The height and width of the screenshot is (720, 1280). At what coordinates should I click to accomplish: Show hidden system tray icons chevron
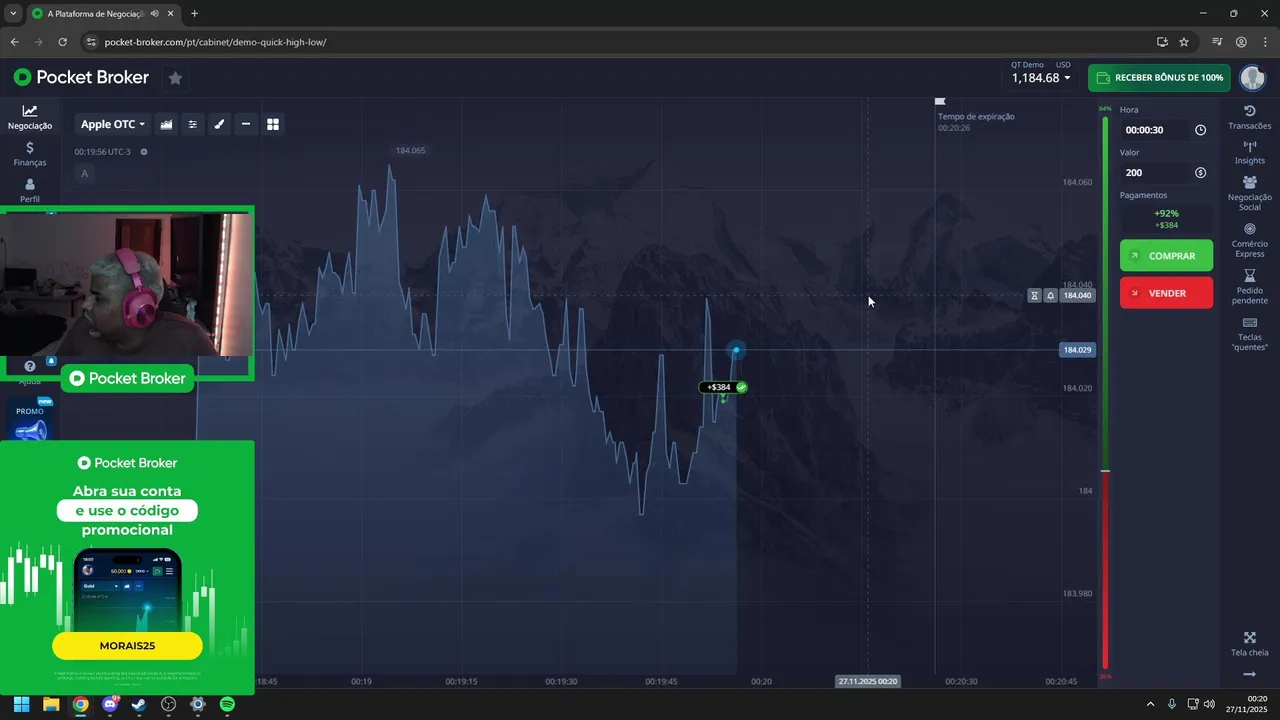tap(1150, 704)
